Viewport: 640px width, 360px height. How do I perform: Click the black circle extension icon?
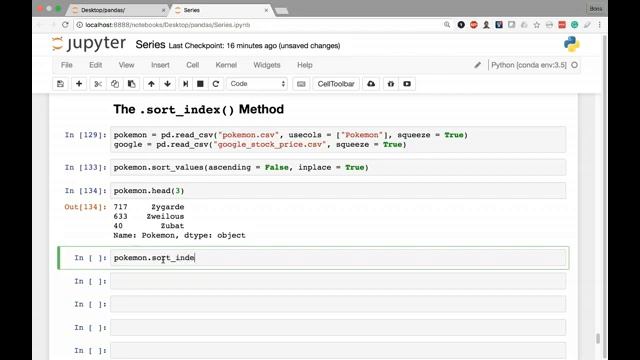pyautogui.click(x=461, y=25)
